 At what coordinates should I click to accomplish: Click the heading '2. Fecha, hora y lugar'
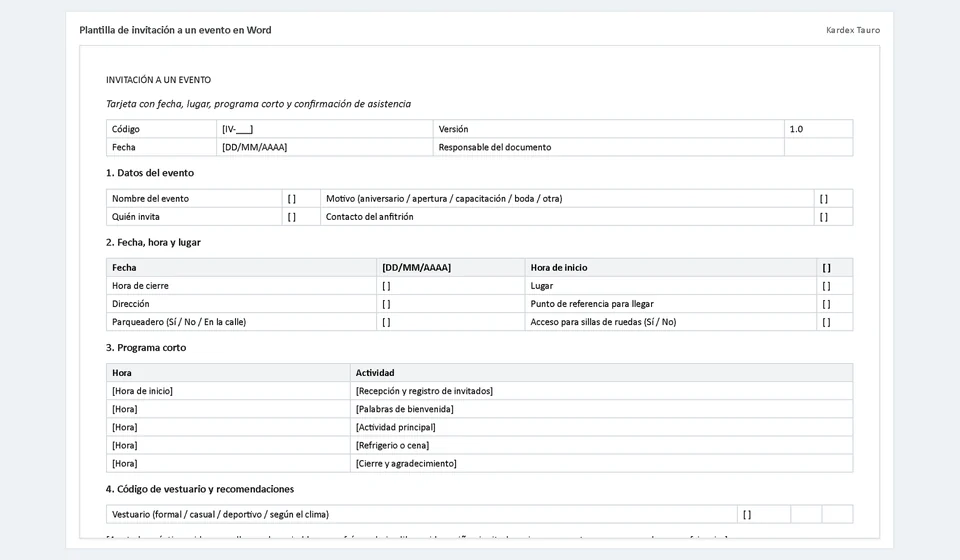[x=153, y=242]
